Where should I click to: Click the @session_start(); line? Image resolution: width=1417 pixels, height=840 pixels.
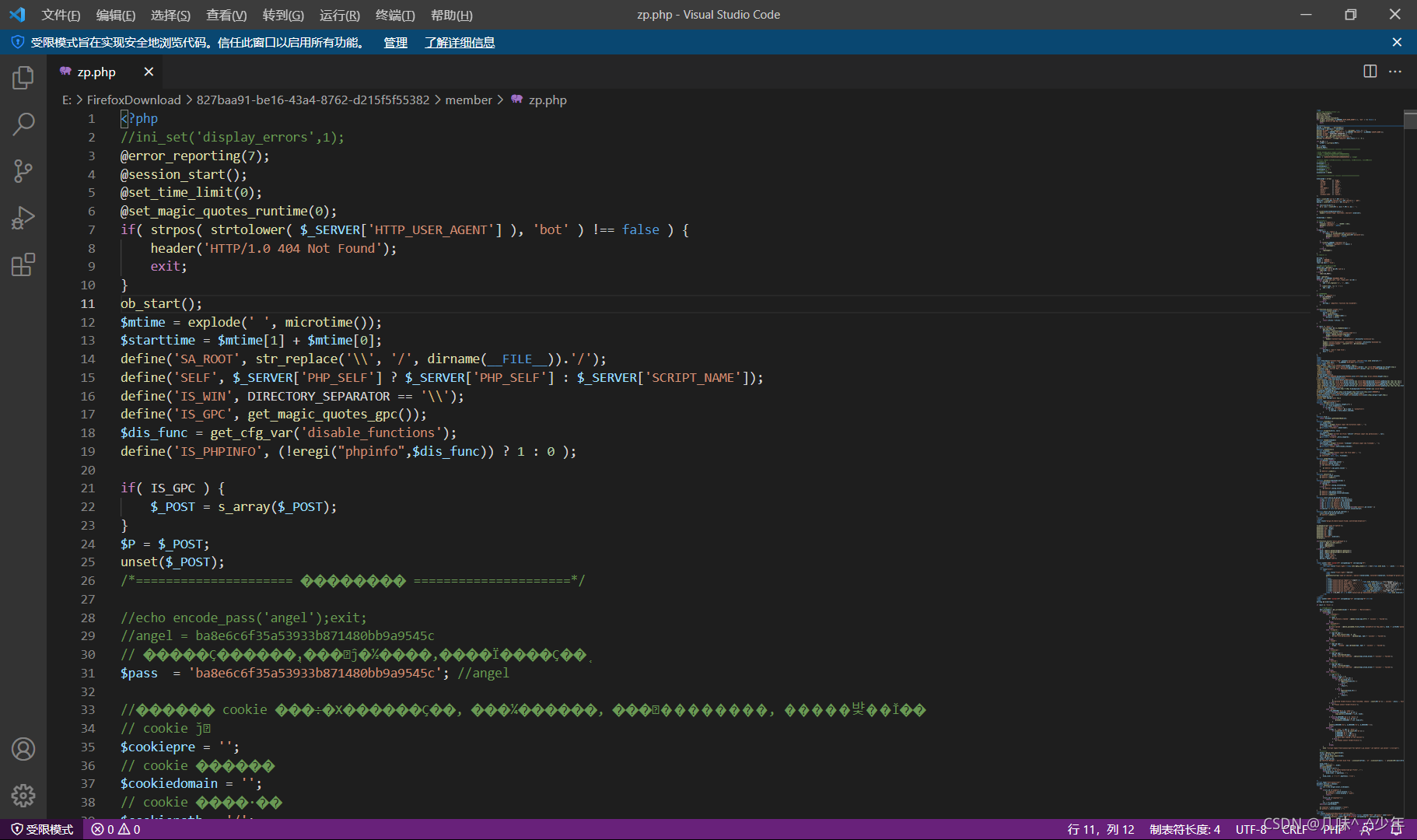tap(184, 174)
